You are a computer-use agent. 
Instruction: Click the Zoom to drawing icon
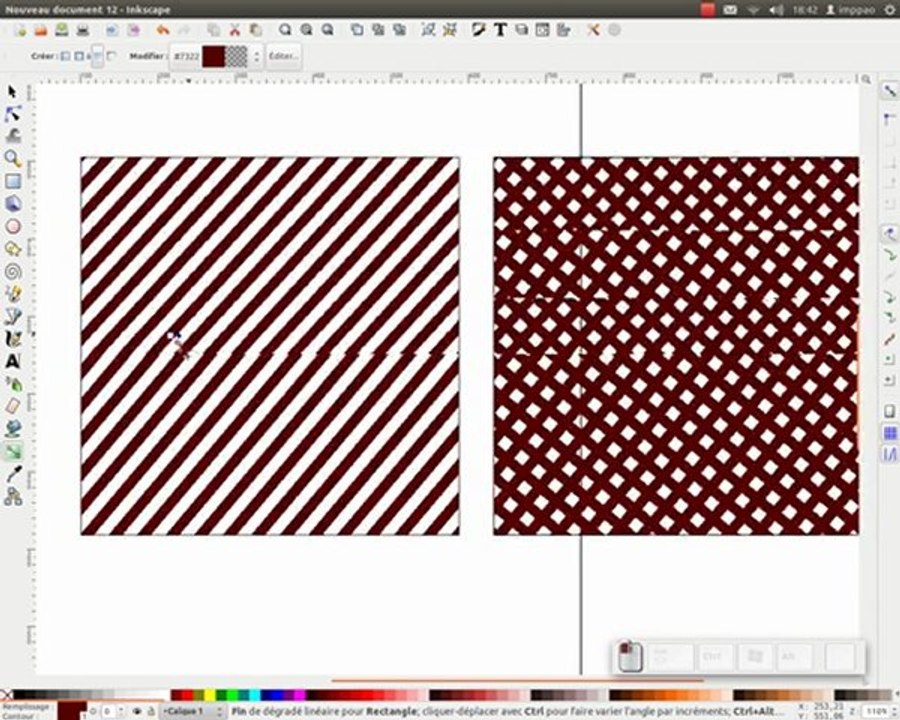click(x=307, y=30)
